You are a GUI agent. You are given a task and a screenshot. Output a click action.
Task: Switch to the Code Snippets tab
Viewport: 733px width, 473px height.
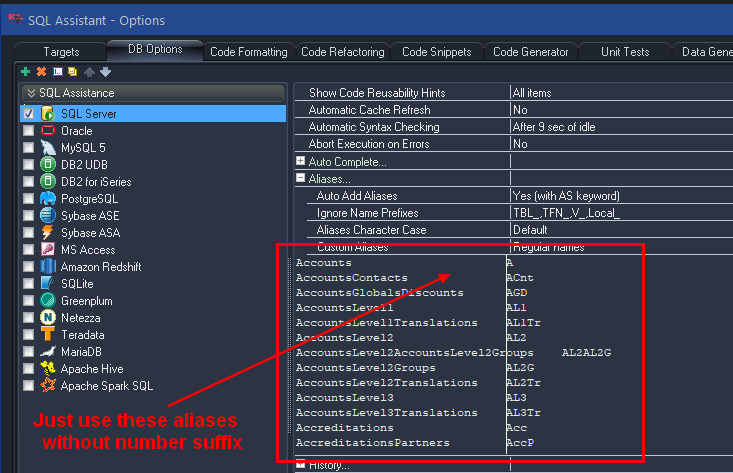437,52
